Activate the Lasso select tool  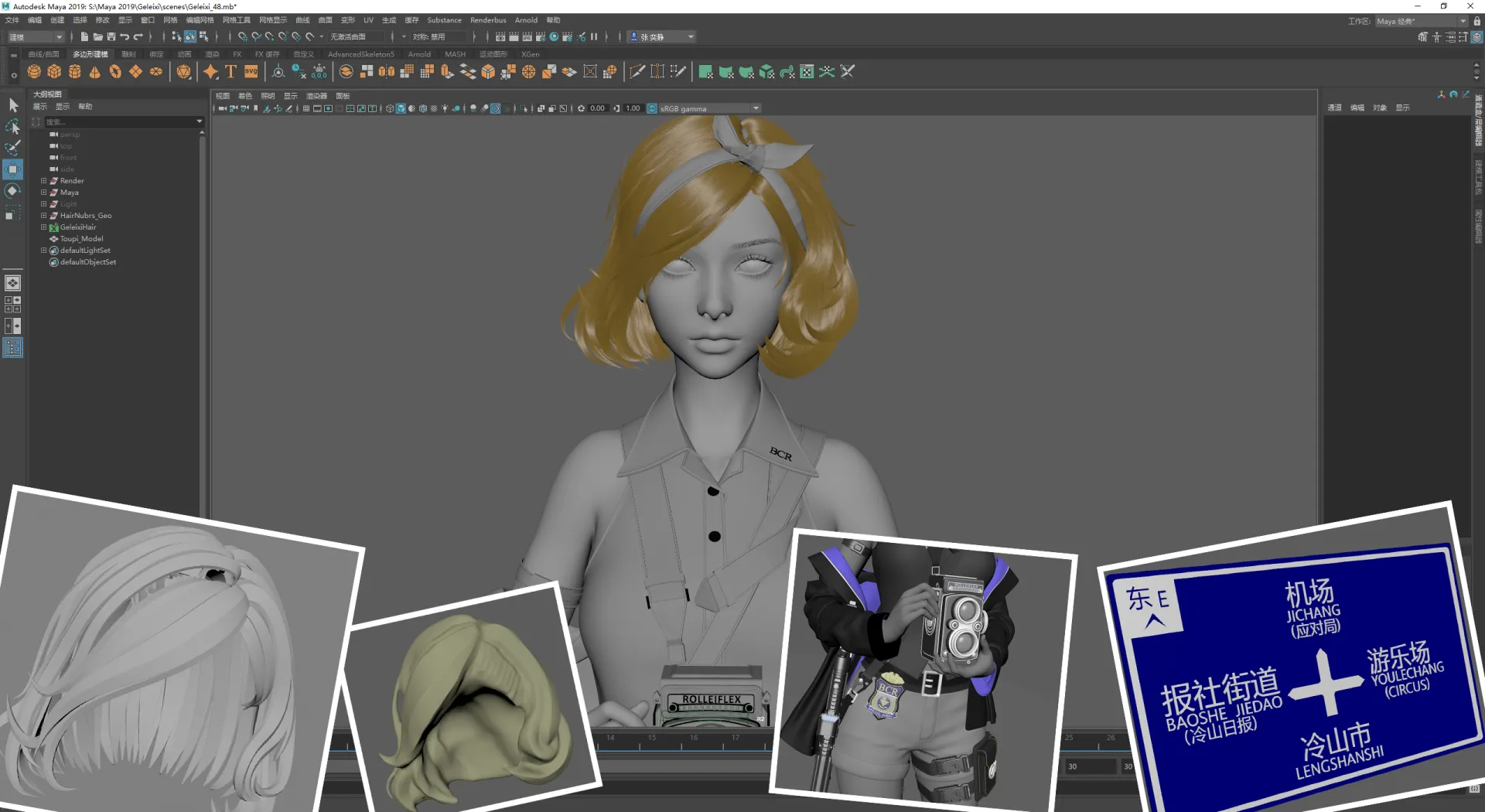[13, 126]
